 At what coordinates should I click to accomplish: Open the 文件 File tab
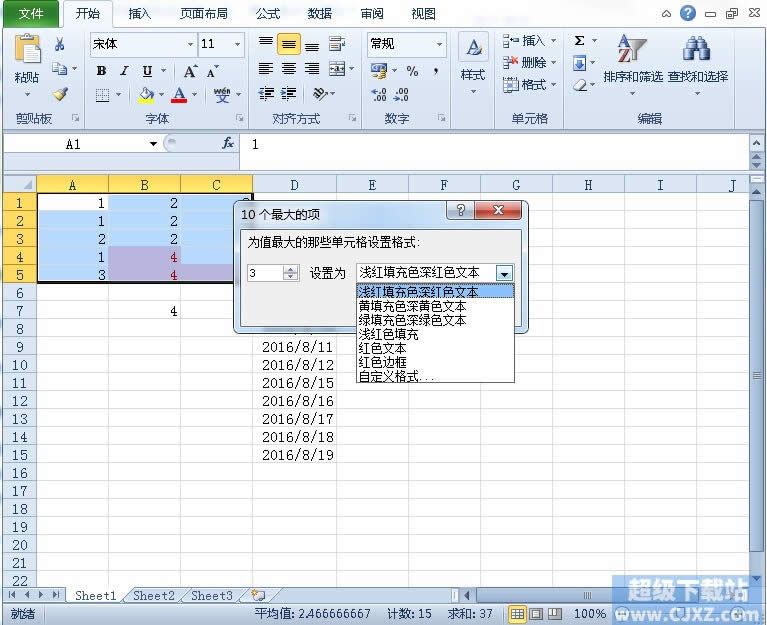31,14
